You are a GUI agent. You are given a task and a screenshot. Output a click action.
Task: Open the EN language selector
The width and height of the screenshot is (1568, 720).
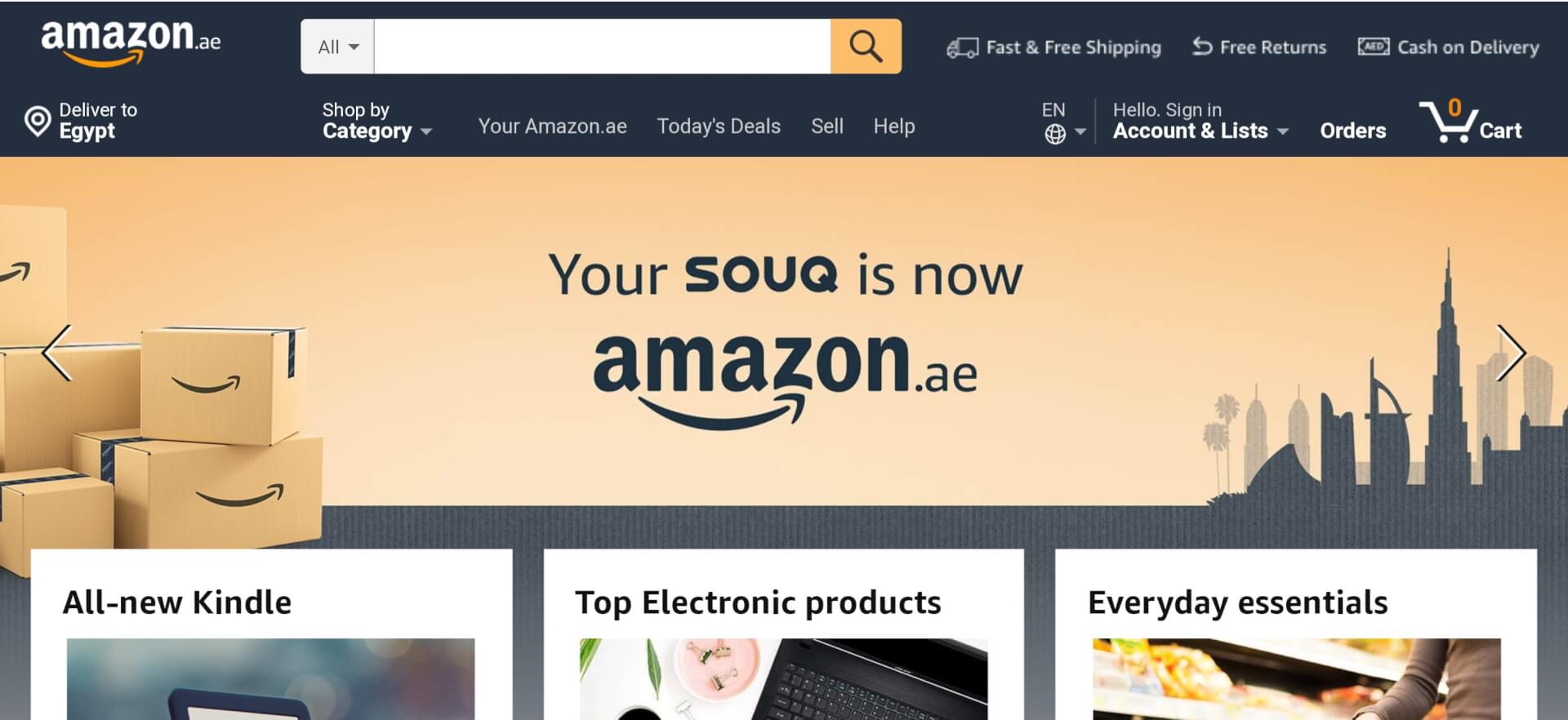coord(1063,121)
